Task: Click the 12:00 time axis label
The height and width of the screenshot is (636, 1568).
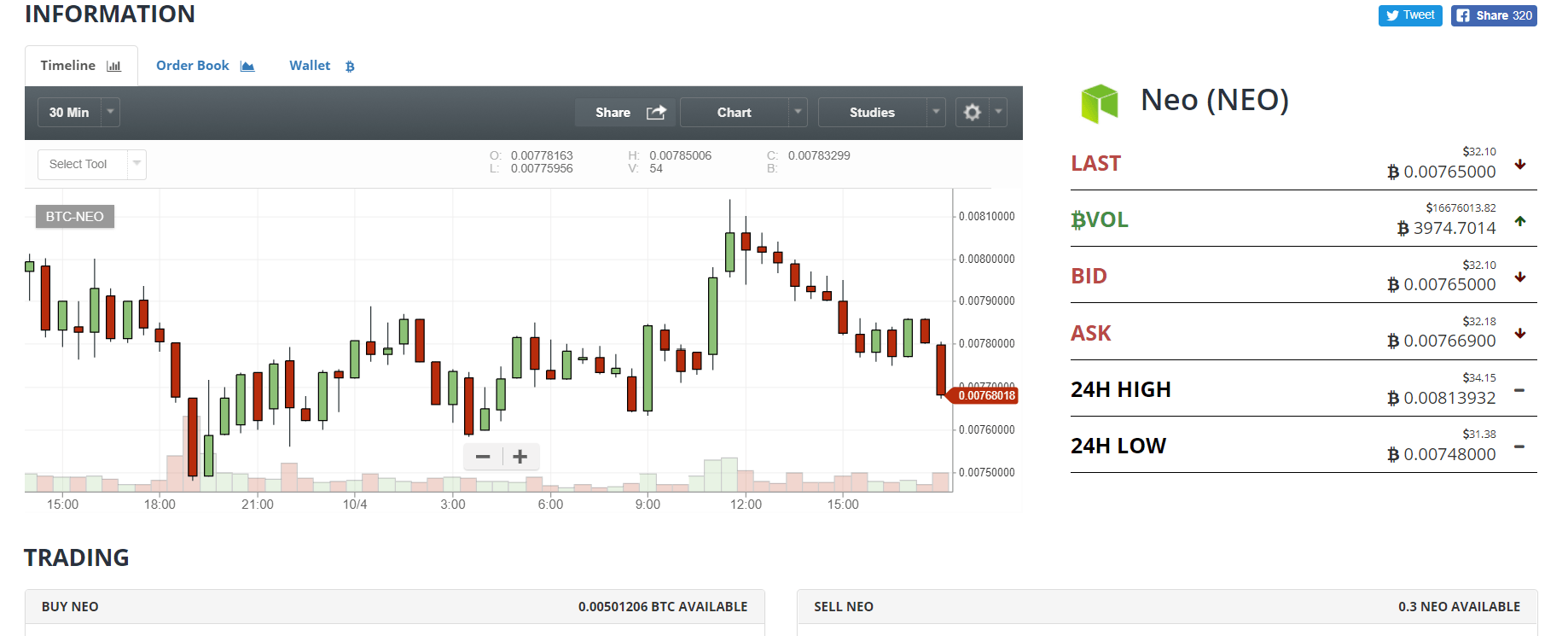Action: (x=746, y=505)
